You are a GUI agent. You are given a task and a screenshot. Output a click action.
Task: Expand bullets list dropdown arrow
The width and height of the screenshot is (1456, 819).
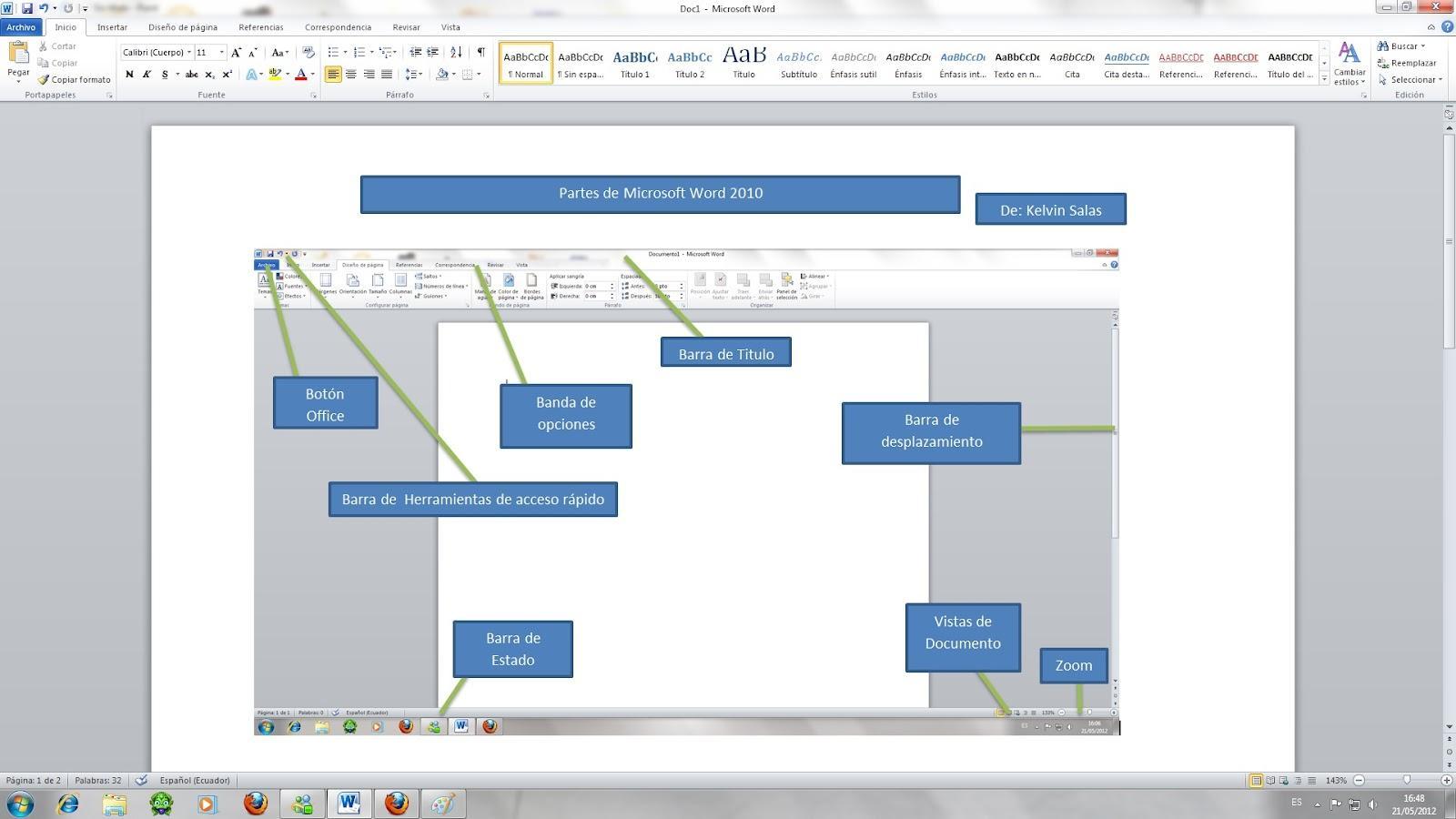[345, 52]
